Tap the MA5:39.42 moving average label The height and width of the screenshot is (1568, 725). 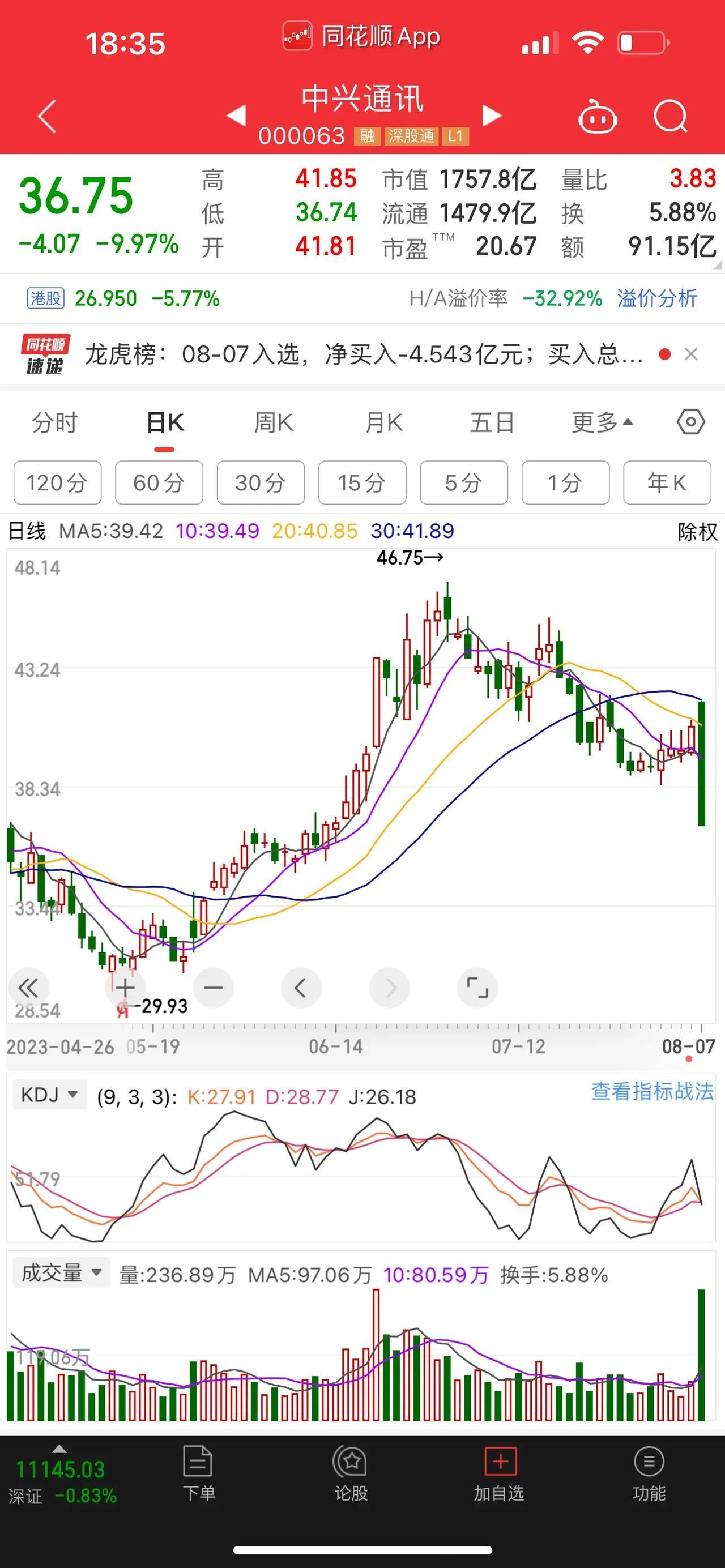point(111,531)
